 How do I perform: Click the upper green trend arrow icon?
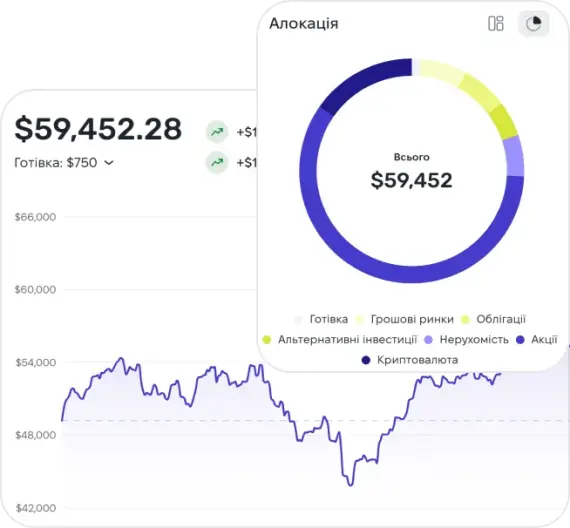(x=217, y=132)
